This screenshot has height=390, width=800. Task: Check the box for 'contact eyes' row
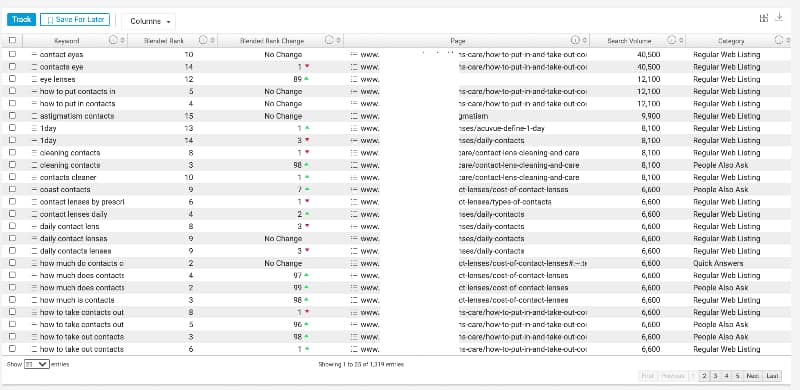pyautogui.click(x=13, y=54)
